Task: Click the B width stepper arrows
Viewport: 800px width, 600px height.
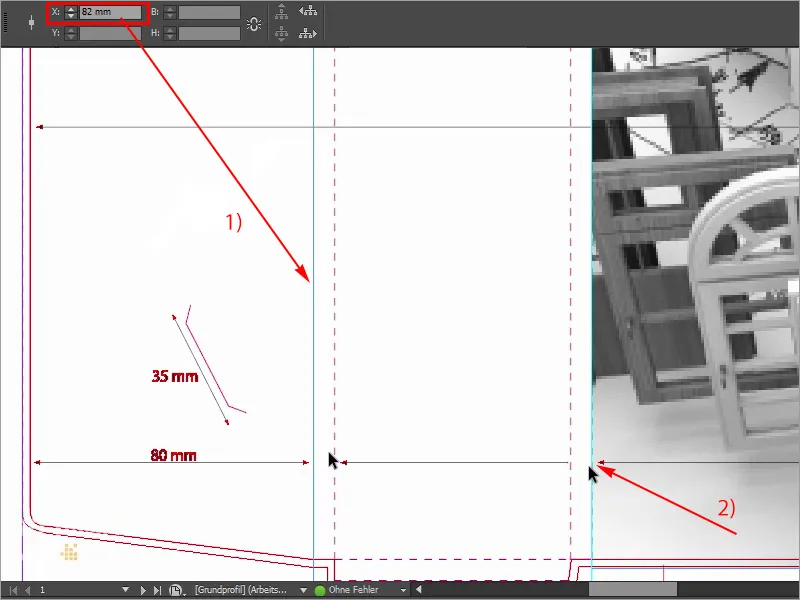Action: pyautogui.click(x=170, y=12)
